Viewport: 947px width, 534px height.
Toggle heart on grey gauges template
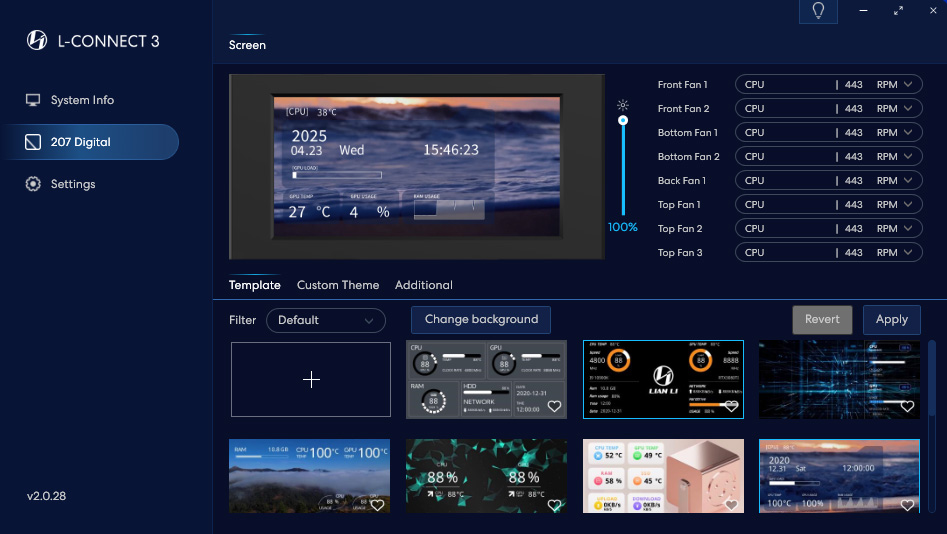click(x=555, y=406)
